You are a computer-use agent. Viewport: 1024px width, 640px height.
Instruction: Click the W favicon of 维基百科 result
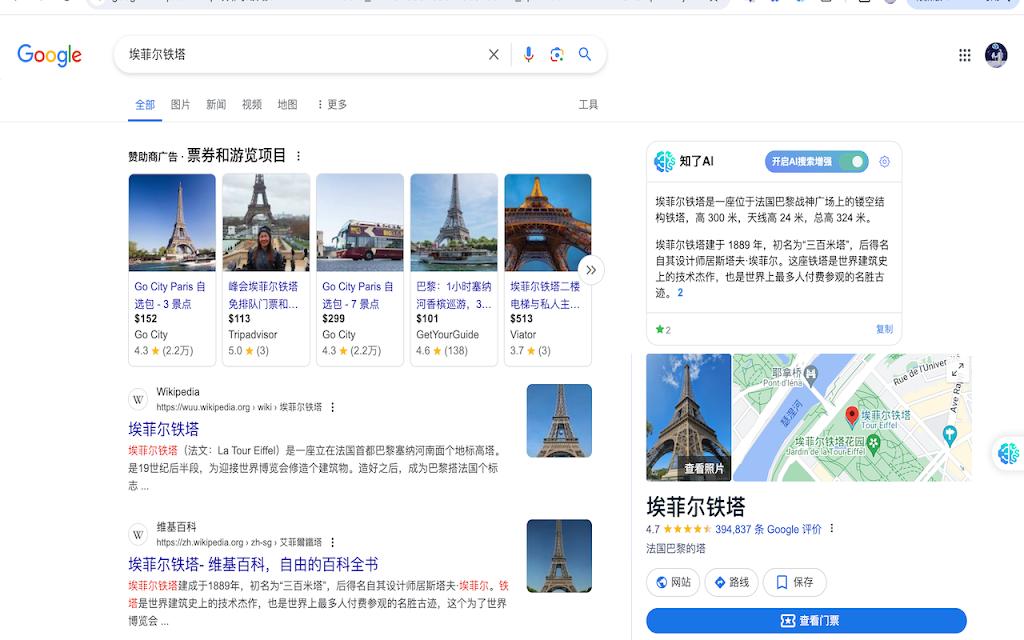click(138, 535)
